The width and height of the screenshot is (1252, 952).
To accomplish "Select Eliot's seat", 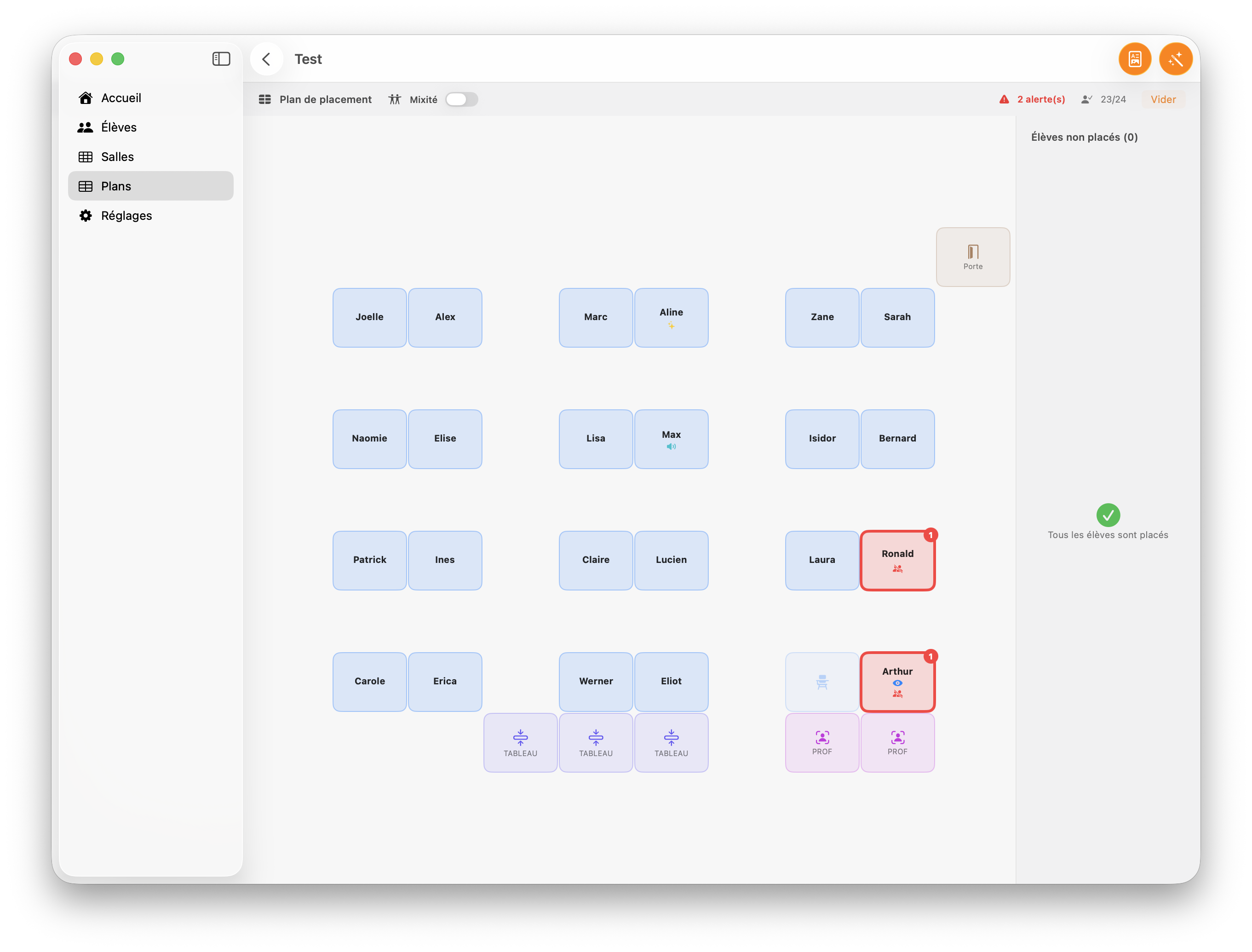I will (671, 682).
